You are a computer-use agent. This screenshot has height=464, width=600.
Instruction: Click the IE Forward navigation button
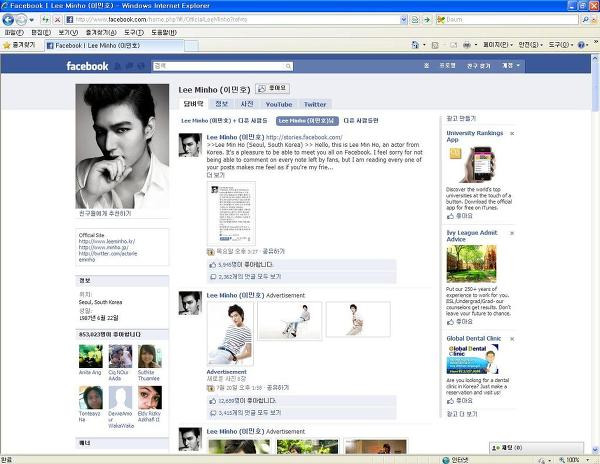(x=21, y=19)
